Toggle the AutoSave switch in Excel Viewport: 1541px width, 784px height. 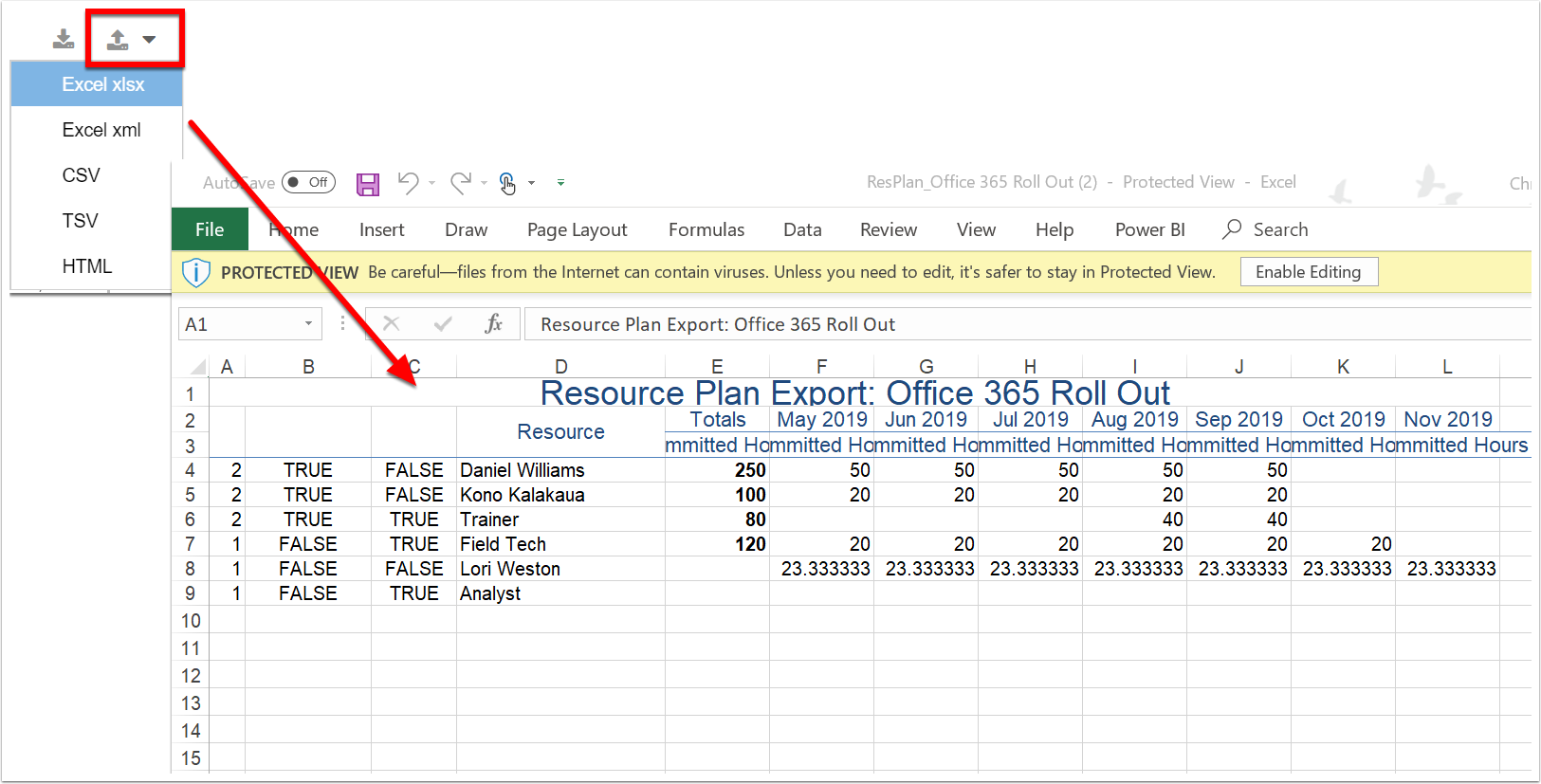point(308,182)
